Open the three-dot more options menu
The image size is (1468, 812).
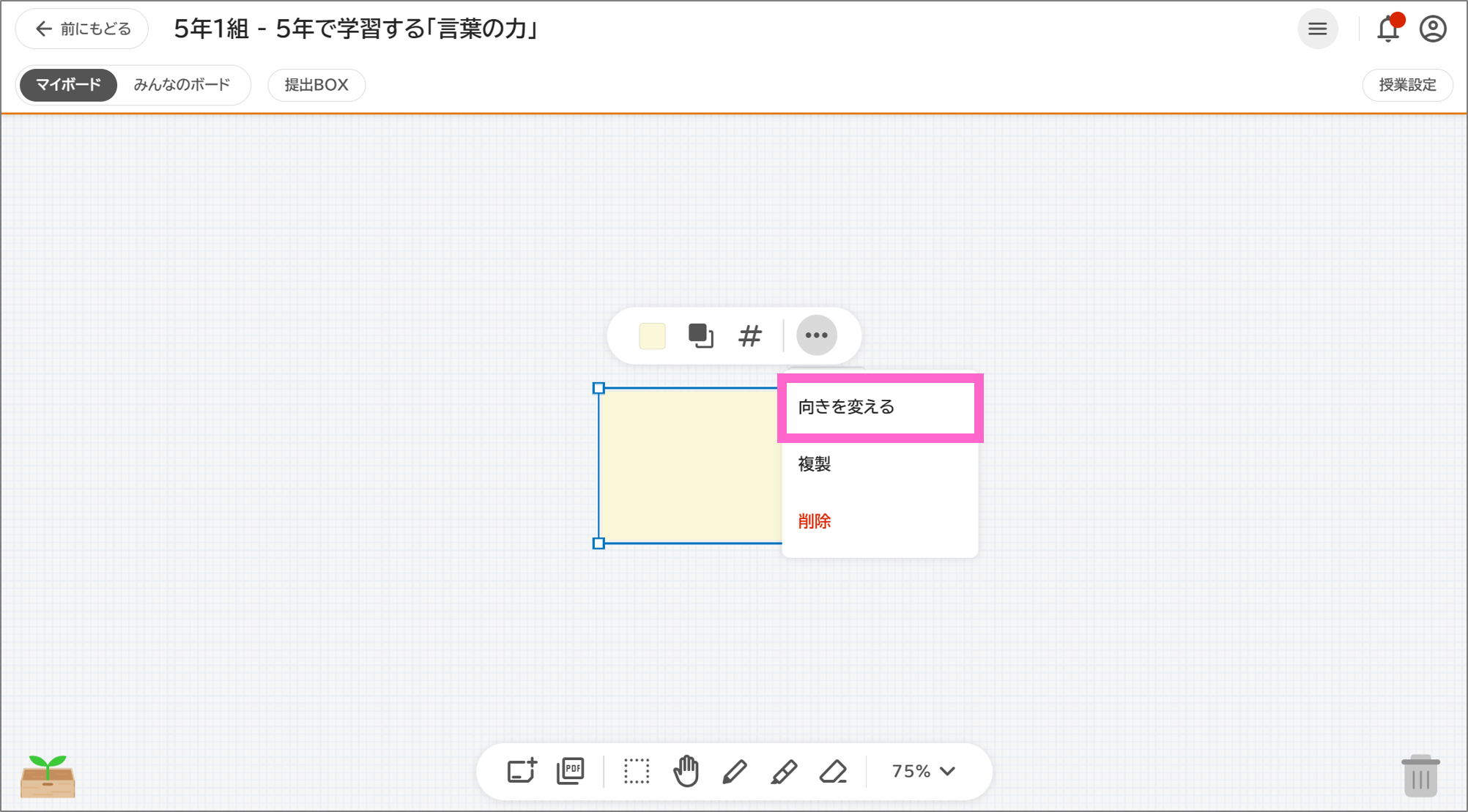tap(816, 335)
